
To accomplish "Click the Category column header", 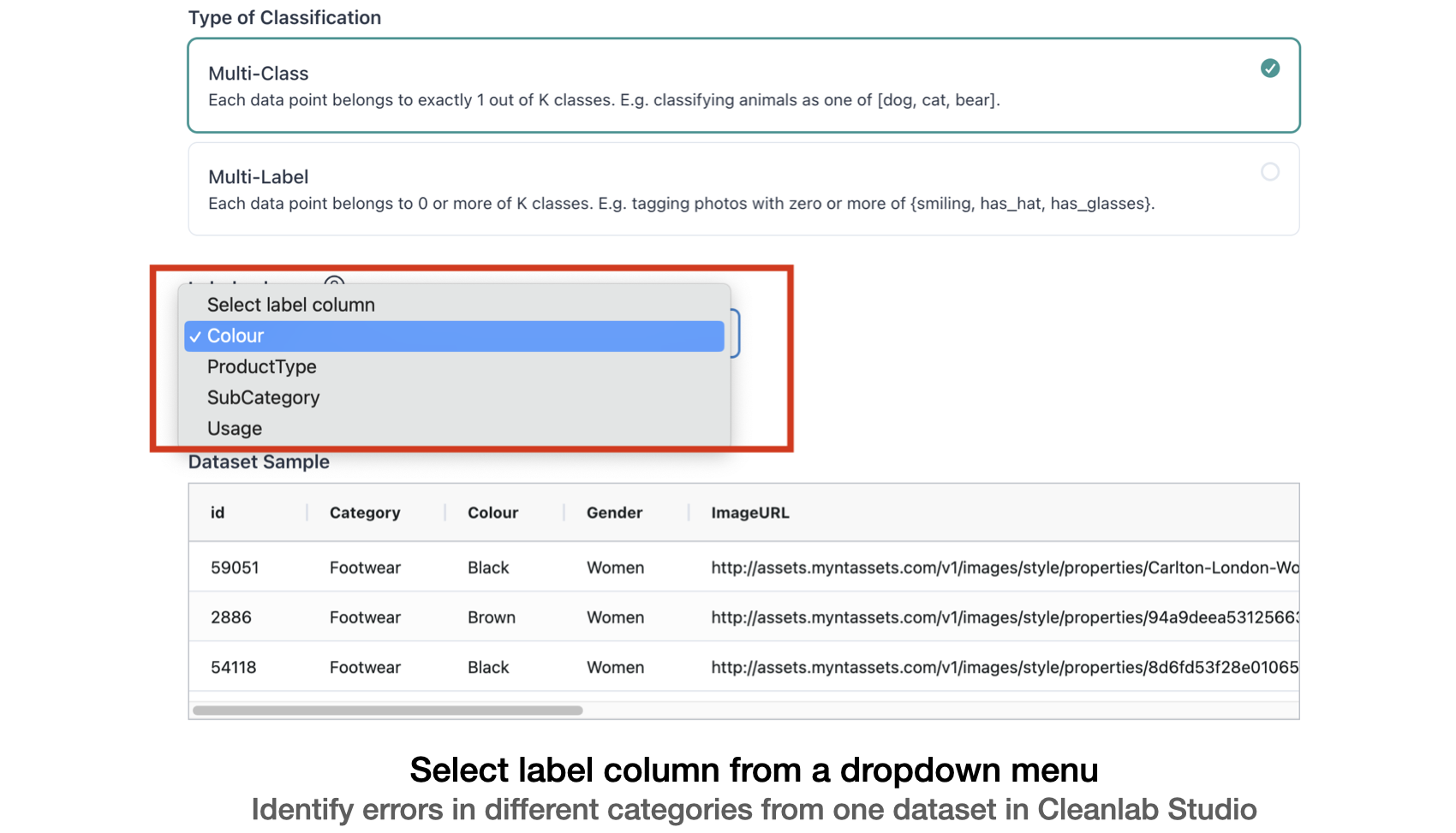I will (365, 513).
